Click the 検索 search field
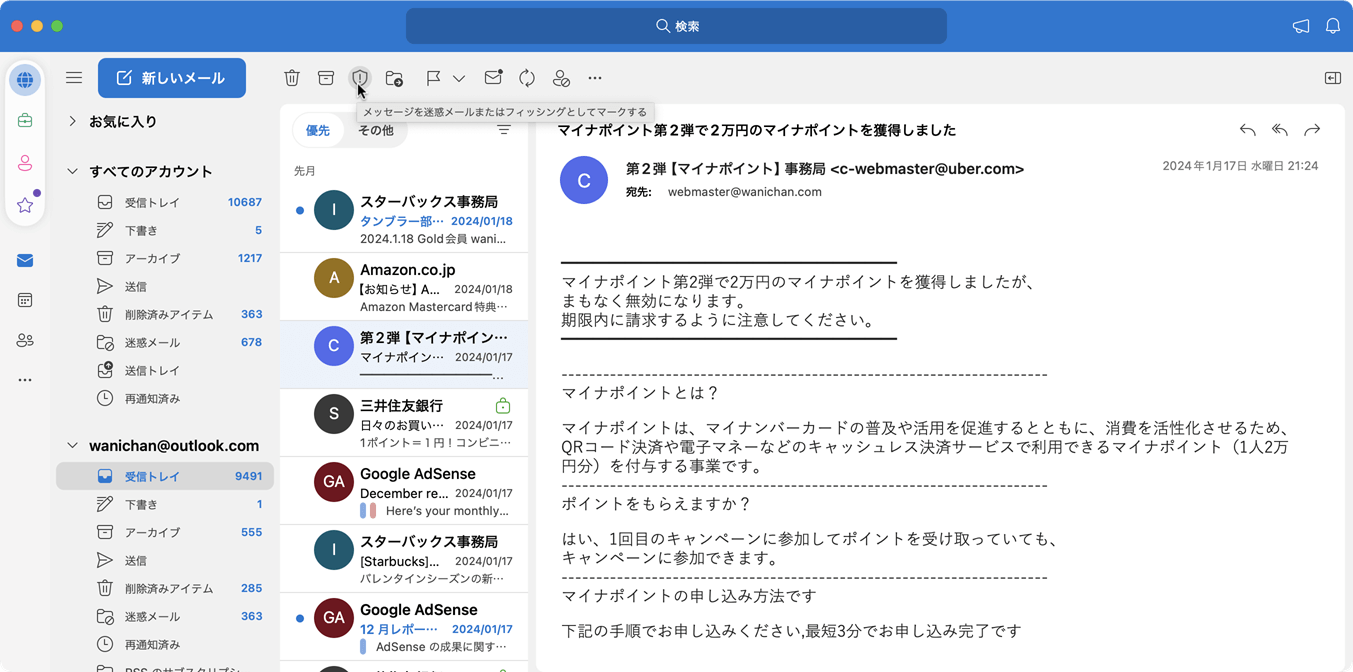1353x672 pixels. click(676, 26)
